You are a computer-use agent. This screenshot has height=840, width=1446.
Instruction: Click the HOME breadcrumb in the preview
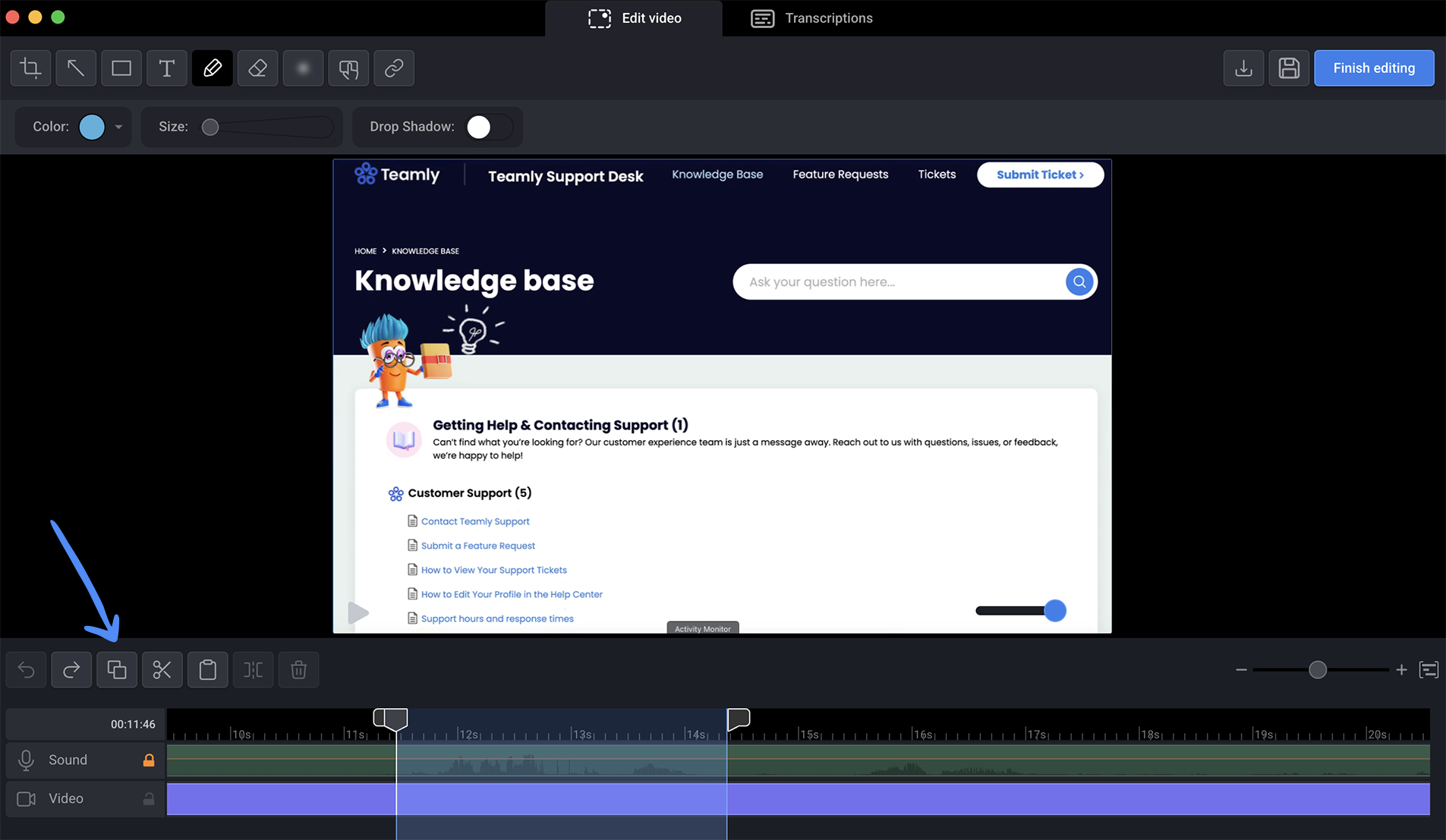(x=365, y=251)
